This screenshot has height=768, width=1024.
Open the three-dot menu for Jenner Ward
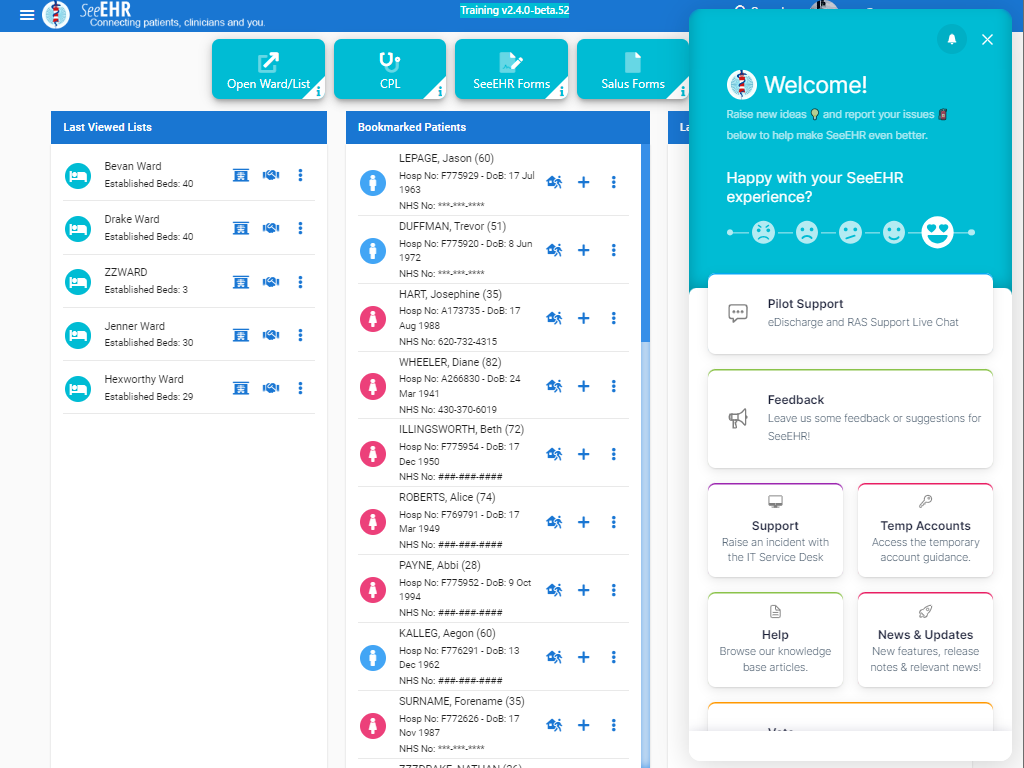click(x=300, y=335)
